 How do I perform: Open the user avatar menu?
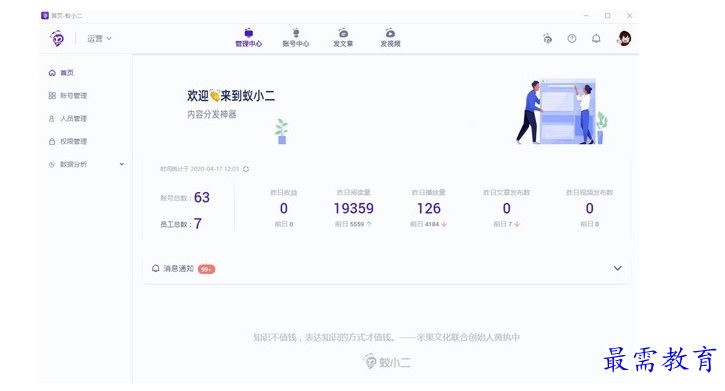click(624, 38)
